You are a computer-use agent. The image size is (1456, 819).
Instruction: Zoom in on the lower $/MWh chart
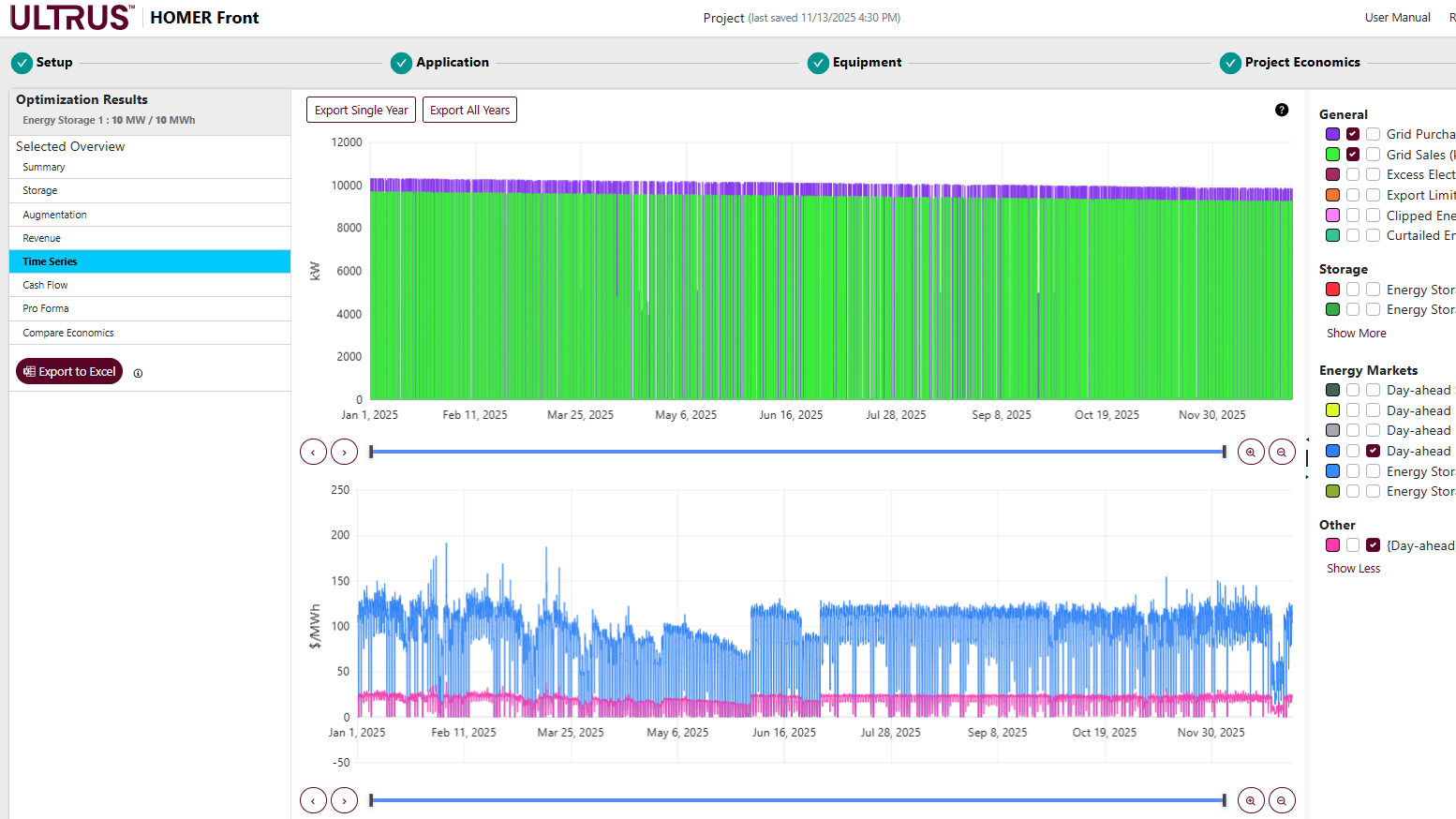tap(1251, 800)
